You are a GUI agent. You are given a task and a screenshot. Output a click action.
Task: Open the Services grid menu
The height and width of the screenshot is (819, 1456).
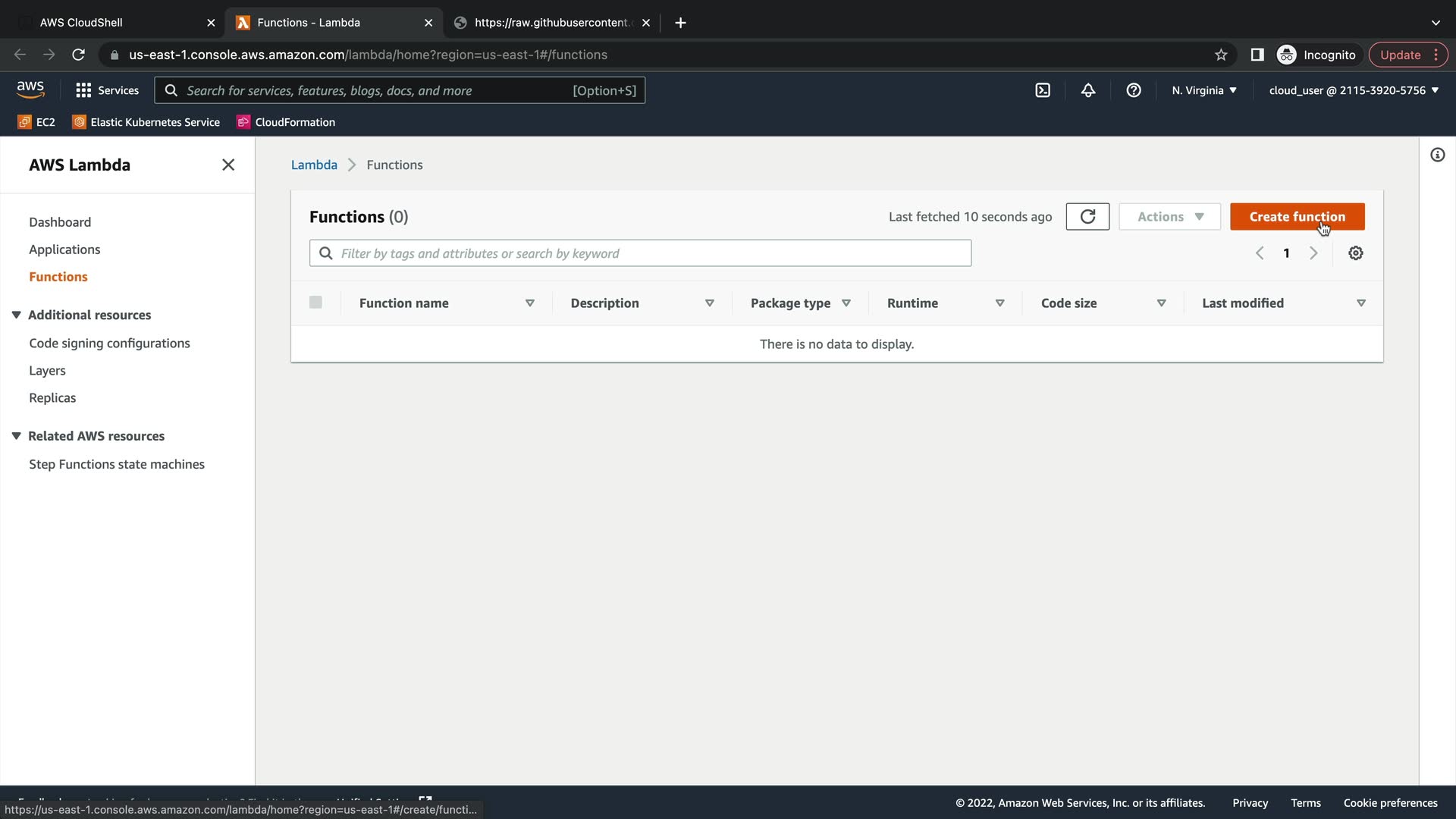pos(107,90)
